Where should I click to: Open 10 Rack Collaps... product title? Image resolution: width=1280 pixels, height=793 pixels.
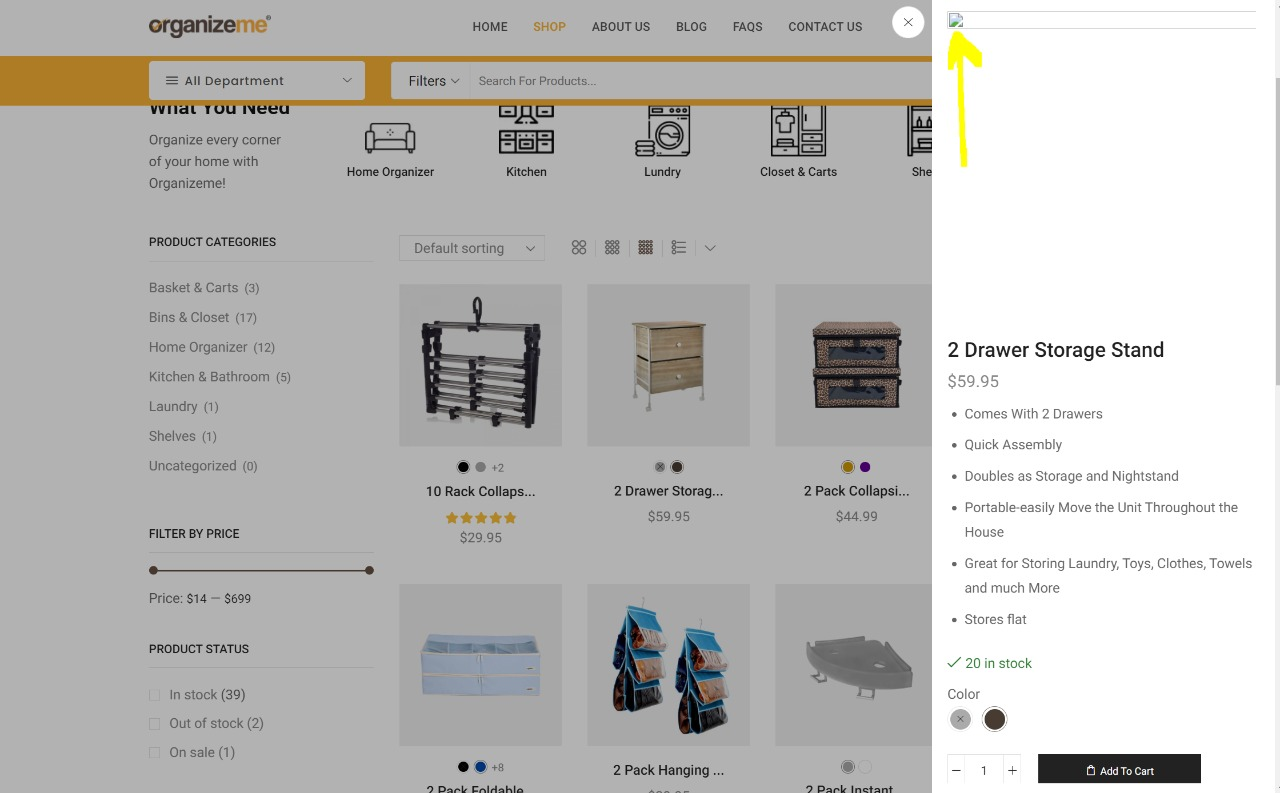pyautogui.click(x=480, y=491)
